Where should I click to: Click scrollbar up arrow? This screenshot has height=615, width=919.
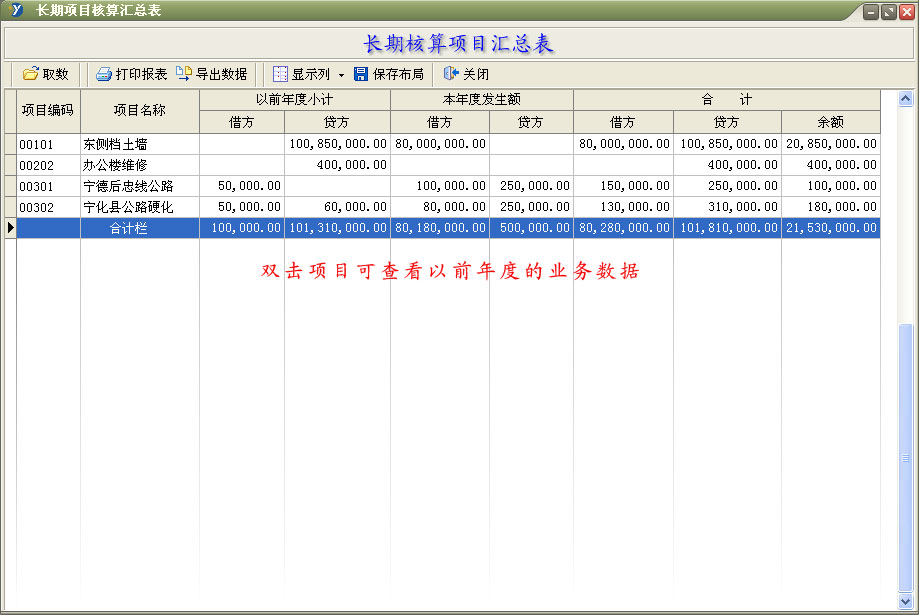click(906, 99)
